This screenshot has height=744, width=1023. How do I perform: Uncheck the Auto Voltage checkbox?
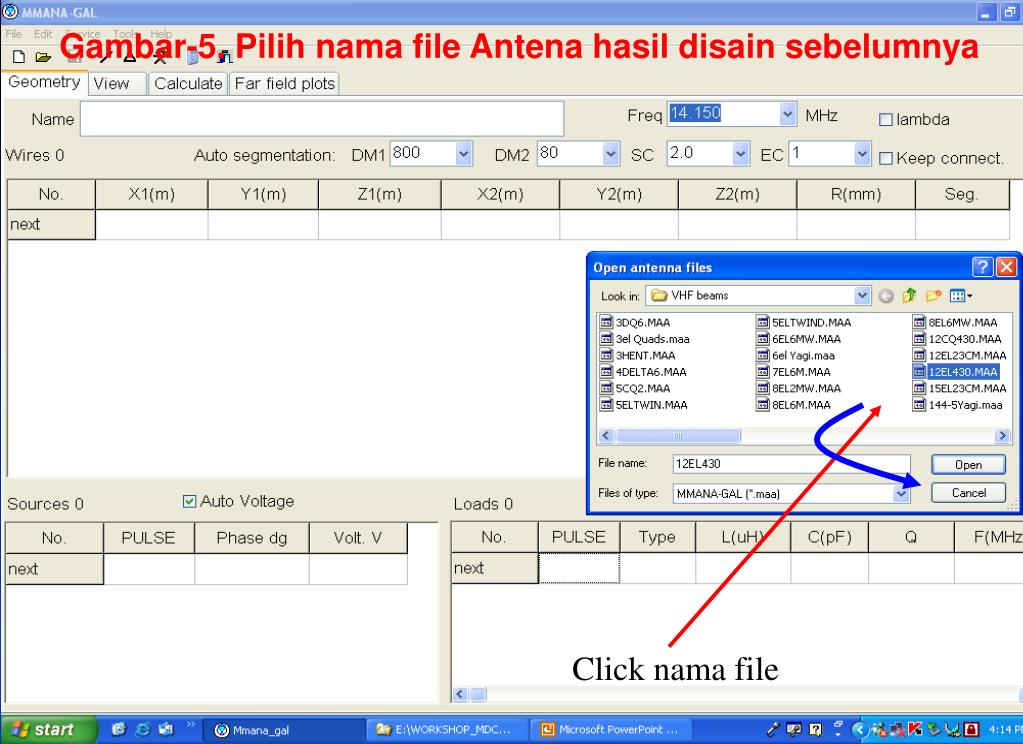point(189,501)
